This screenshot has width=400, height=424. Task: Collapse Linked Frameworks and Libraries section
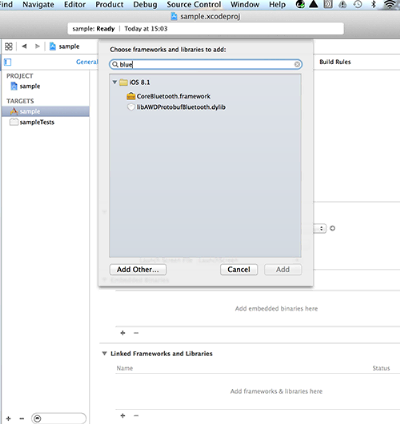pos(104,353)
